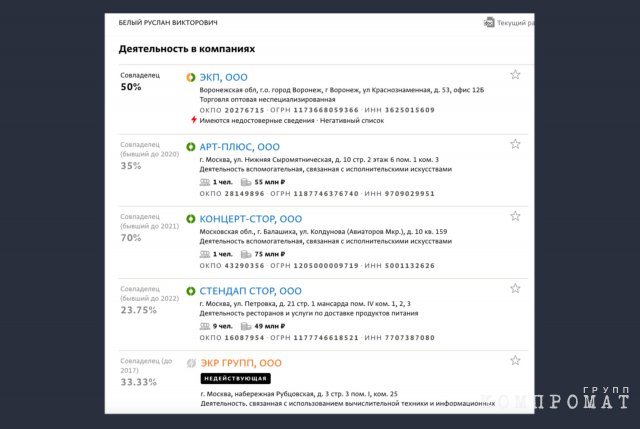Open АРТ-ПЛЮС, ООО company link
Image resolution: width=640 pixels, height=429 pixels.
(240, 147)
